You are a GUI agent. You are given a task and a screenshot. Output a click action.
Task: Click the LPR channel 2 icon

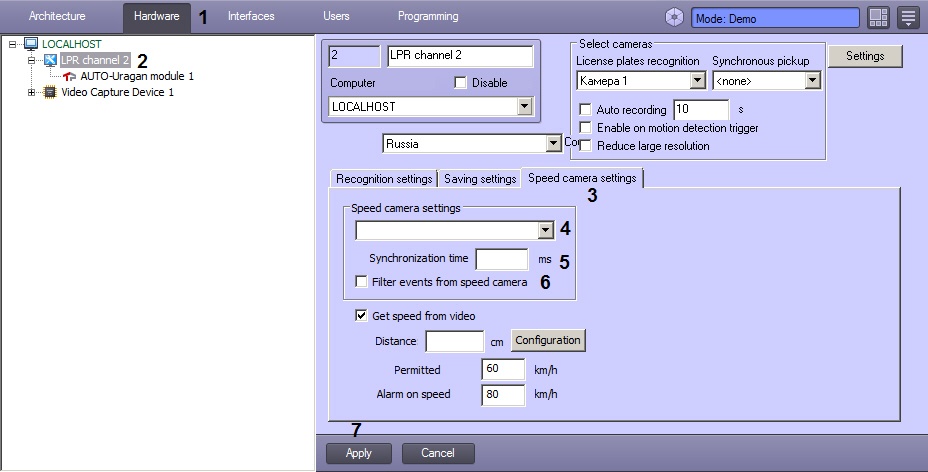(x=50, y=60)
